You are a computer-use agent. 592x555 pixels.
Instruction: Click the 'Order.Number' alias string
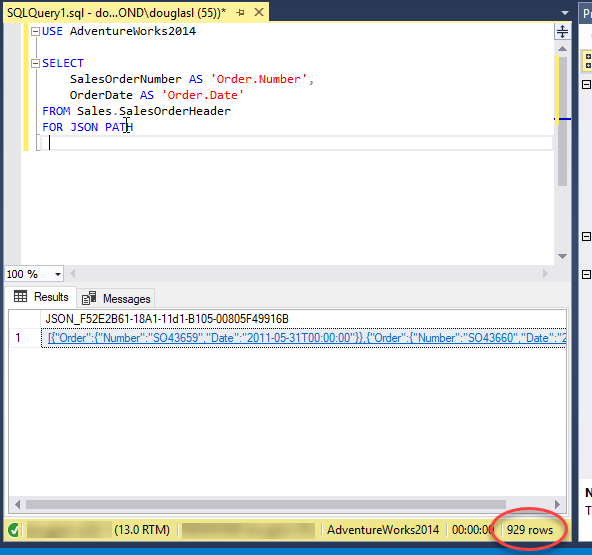tap(259, 79)
